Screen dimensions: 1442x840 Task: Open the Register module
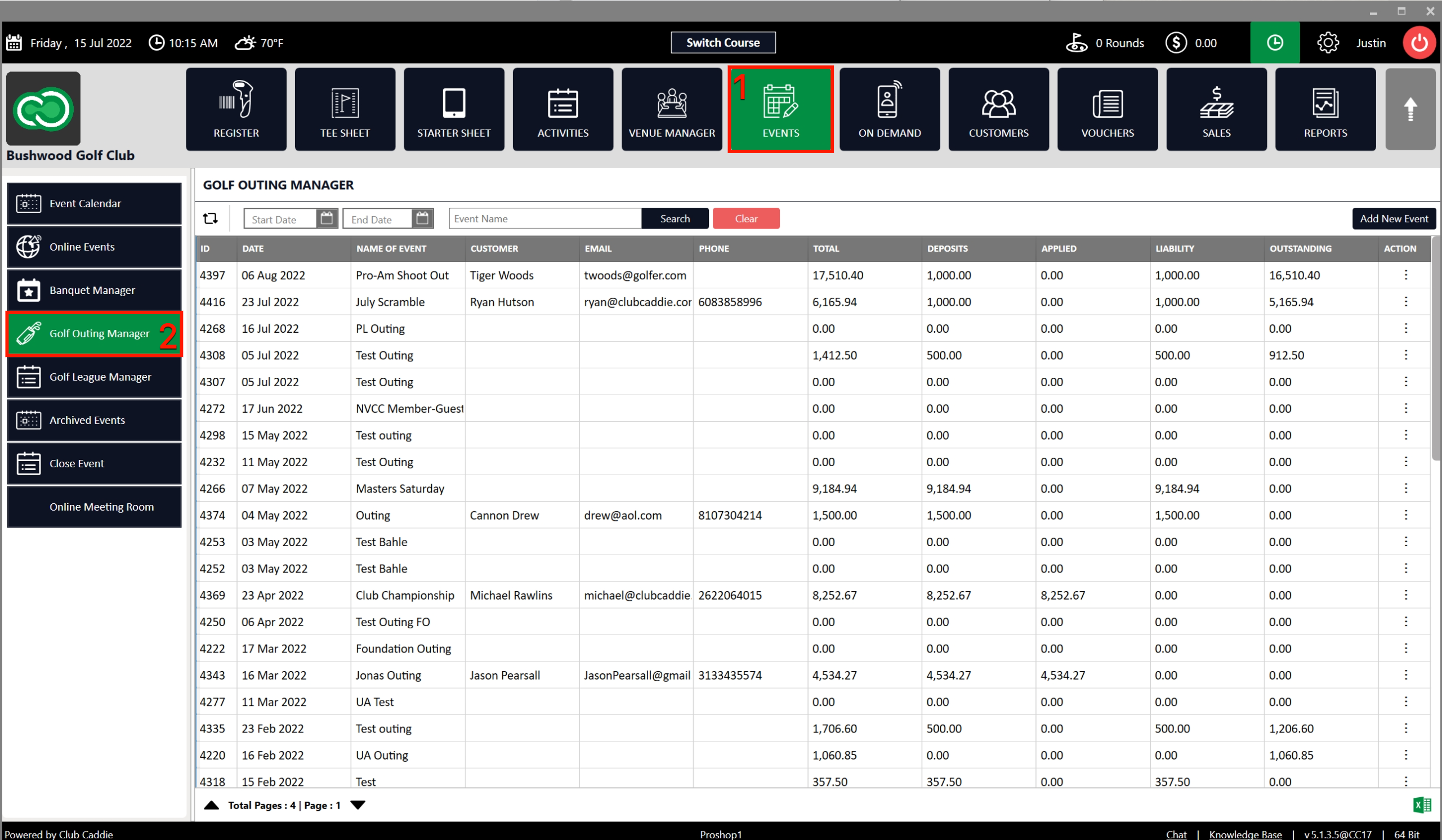tap(236, 109)
